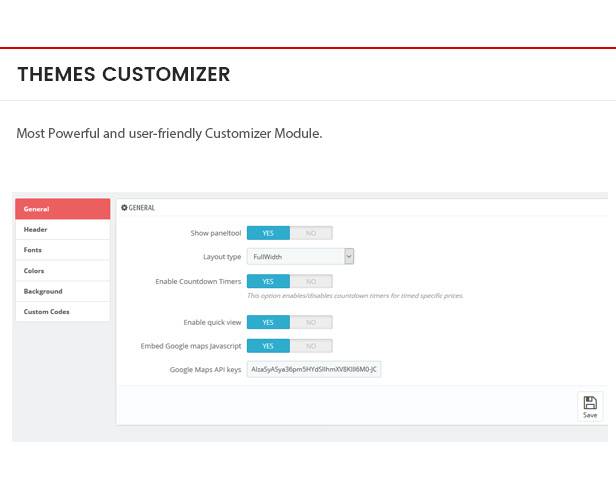
Task: Disable Countdown Timers by clicking NO
Action: [311, 282]
